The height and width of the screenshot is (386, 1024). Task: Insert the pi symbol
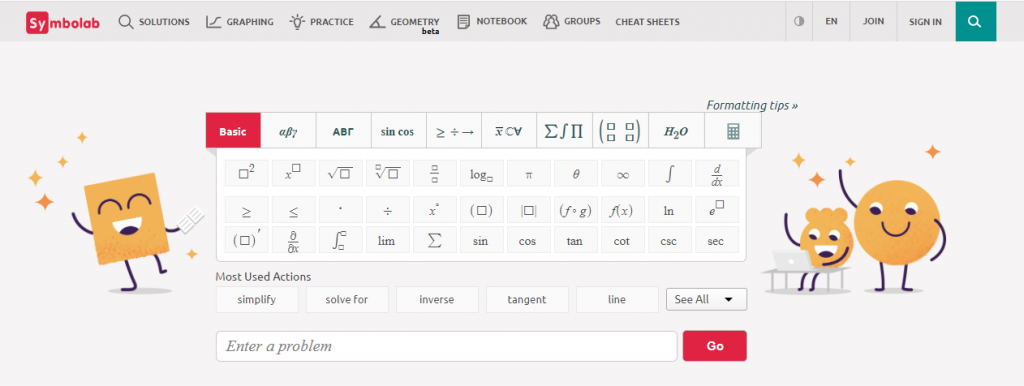pyautogui.click(x=528, y=174)
